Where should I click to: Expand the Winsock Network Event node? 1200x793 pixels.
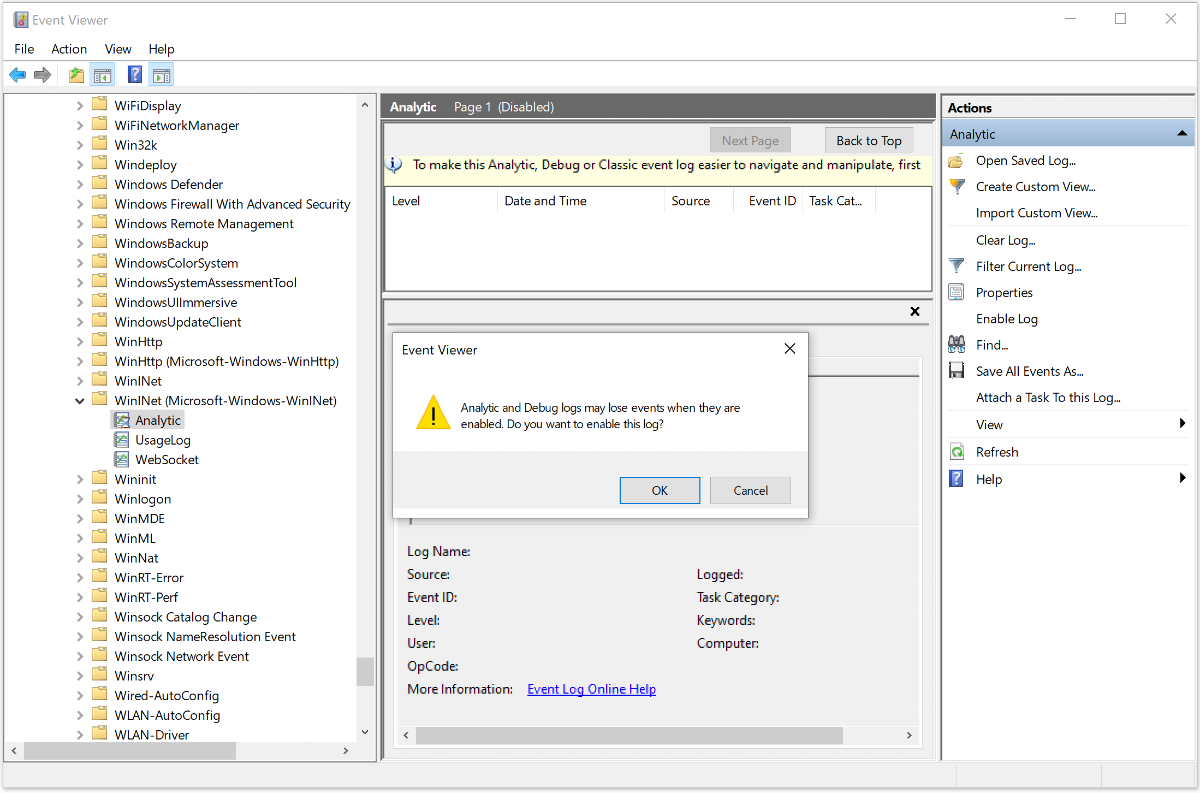pos(80,656)
